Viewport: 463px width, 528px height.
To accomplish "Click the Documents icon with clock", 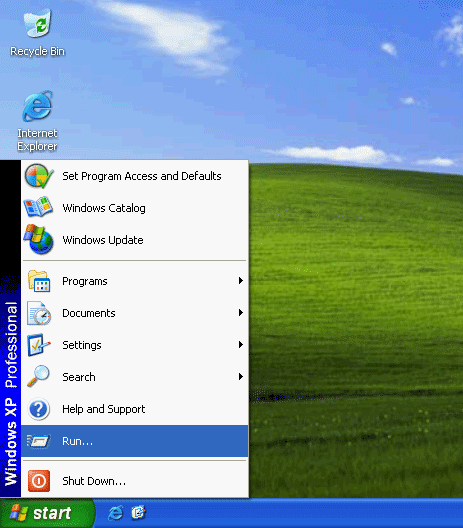I will [39, 313].
